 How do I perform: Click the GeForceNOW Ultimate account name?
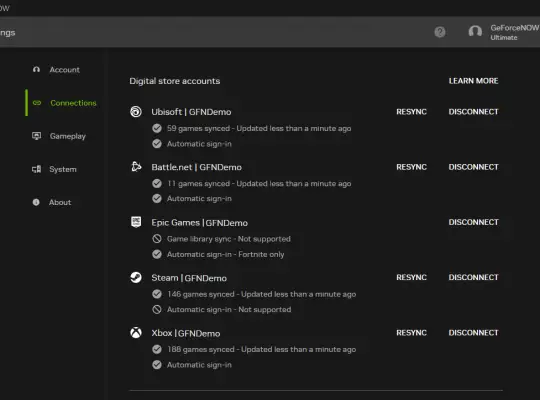(x=515, y=32)
